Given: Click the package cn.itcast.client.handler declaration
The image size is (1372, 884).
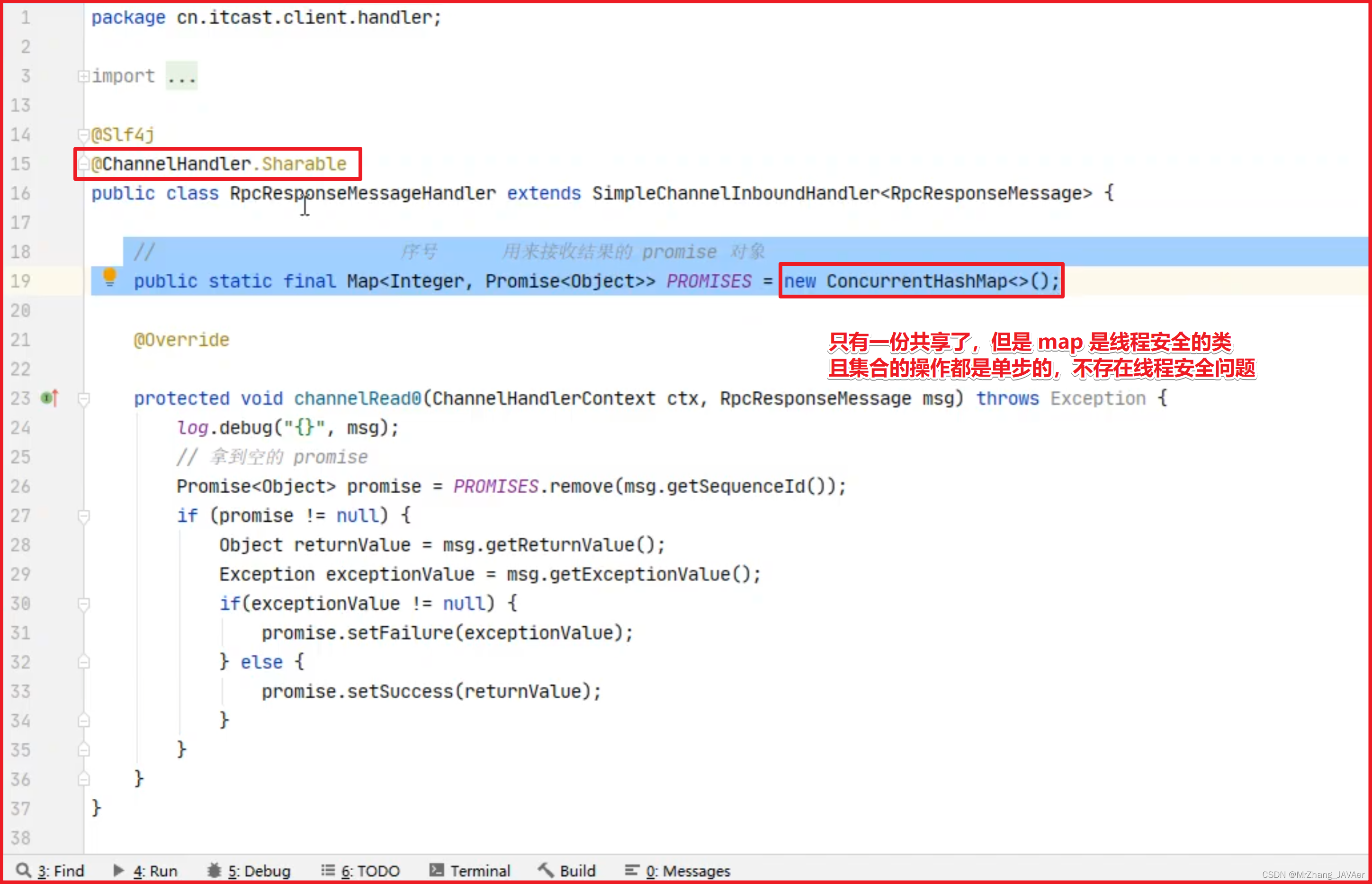Looking at the screenshot, I should point(266,18).
